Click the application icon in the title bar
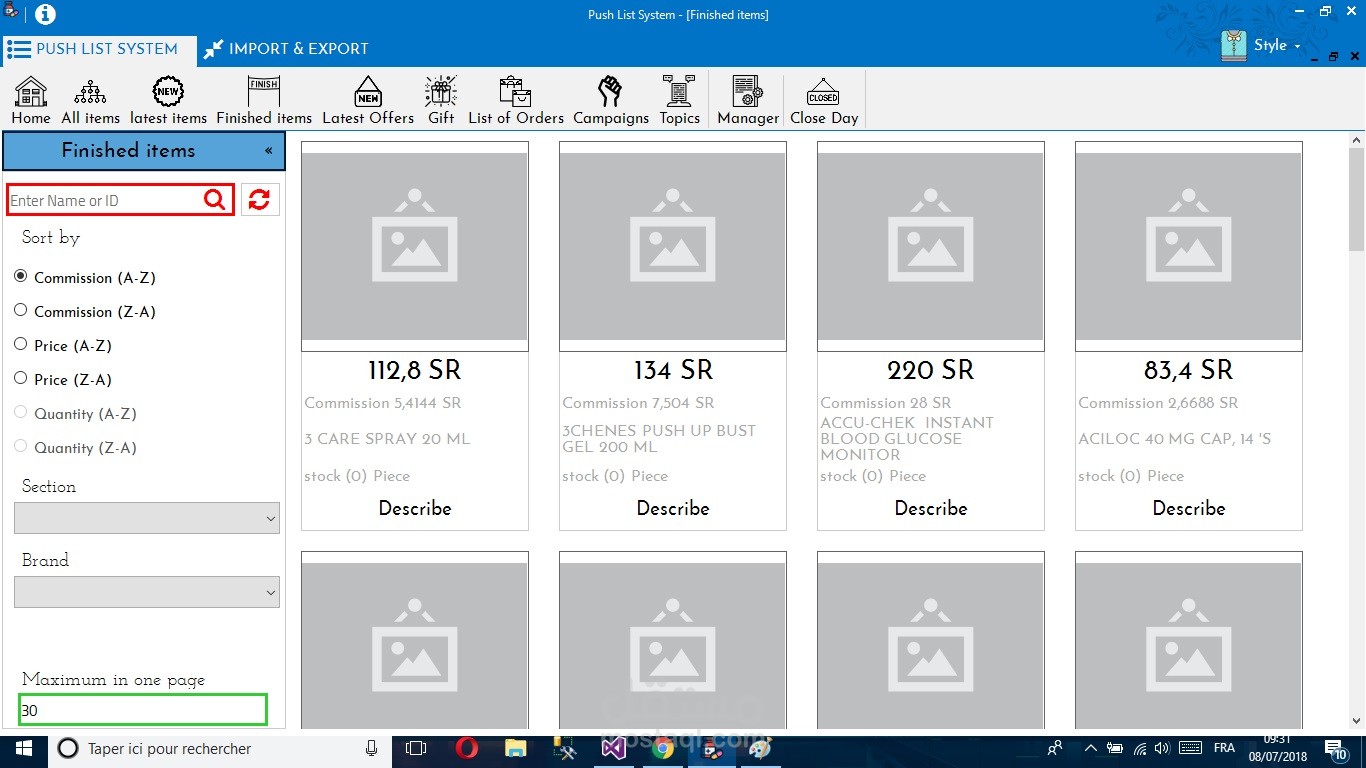Viewport: 1366px width, 768px height. tap(11, 11)
